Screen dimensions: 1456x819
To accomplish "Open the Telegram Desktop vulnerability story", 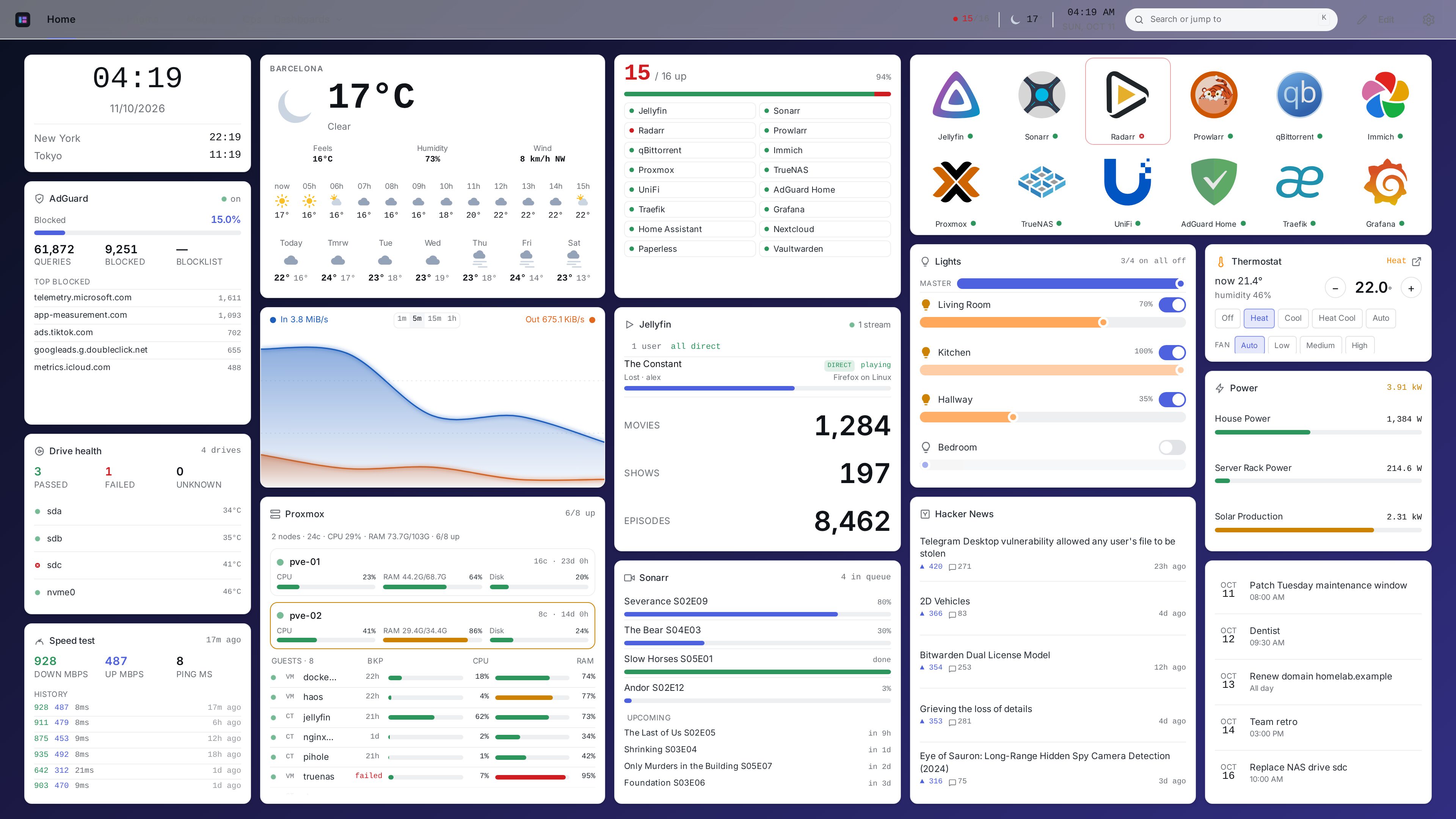I will [1047, 547].
